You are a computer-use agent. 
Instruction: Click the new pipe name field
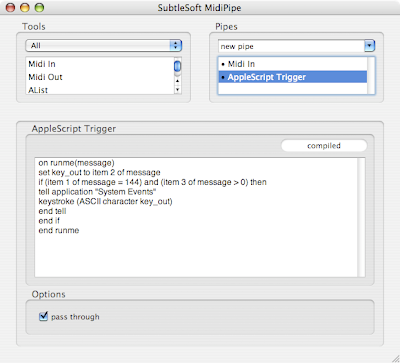(x=291, y=46)
